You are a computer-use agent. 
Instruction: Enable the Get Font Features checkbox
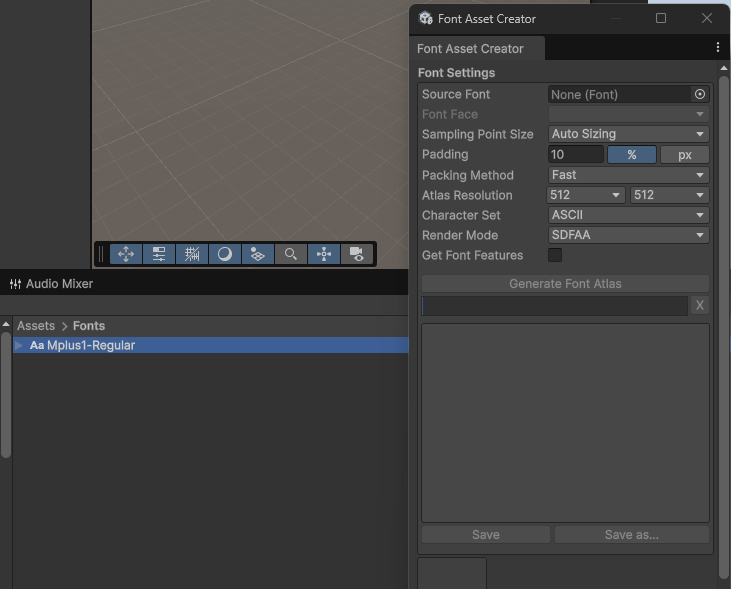[x=555, y=255]
